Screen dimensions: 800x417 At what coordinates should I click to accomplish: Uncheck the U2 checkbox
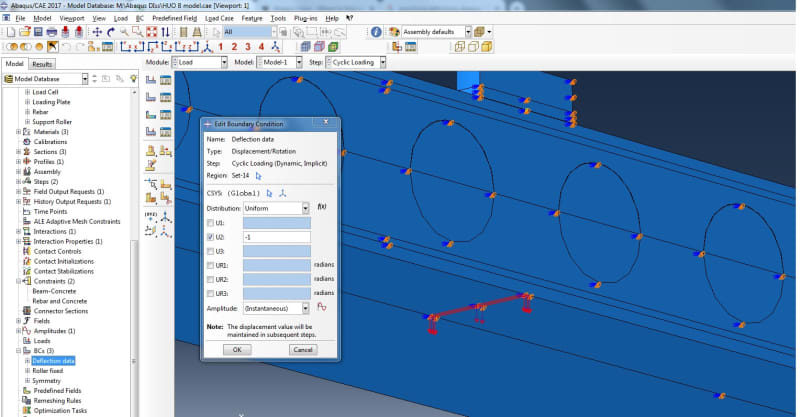(x=210, y=237)
